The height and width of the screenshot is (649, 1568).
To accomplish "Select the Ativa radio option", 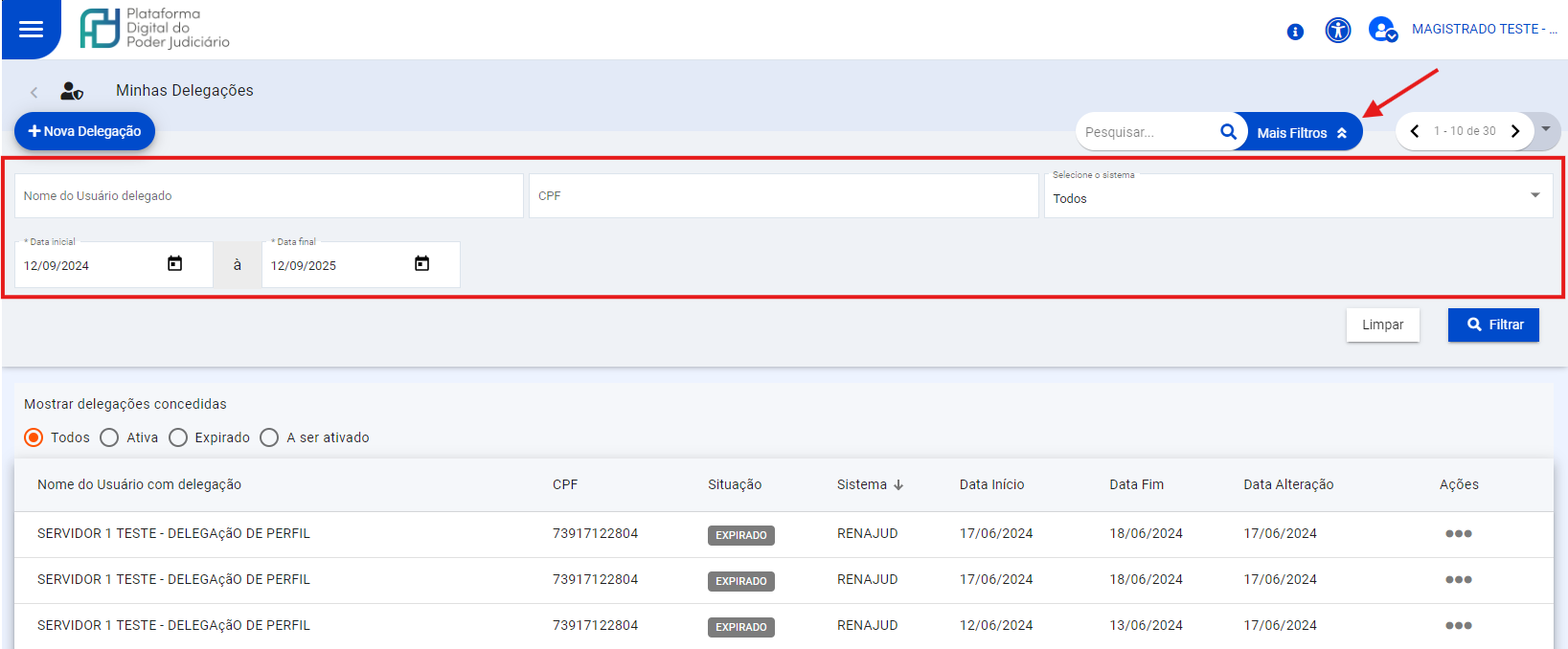I will pos(109,437).
